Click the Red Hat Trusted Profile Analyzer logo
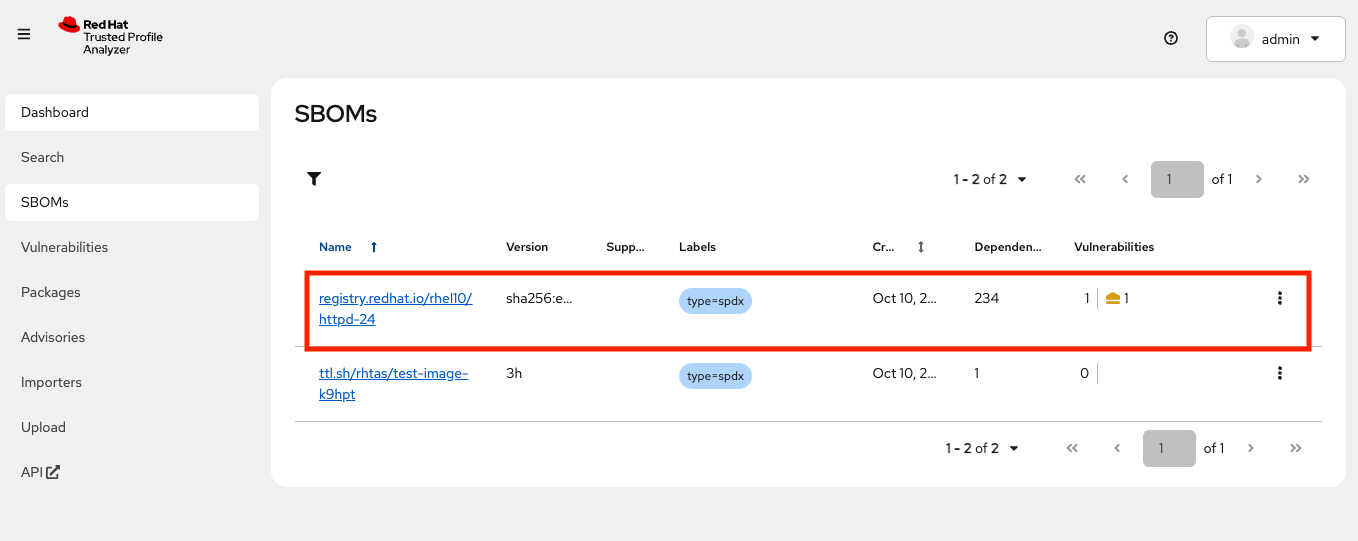Viewport: 1358px width, 541px height. (110, 36)
